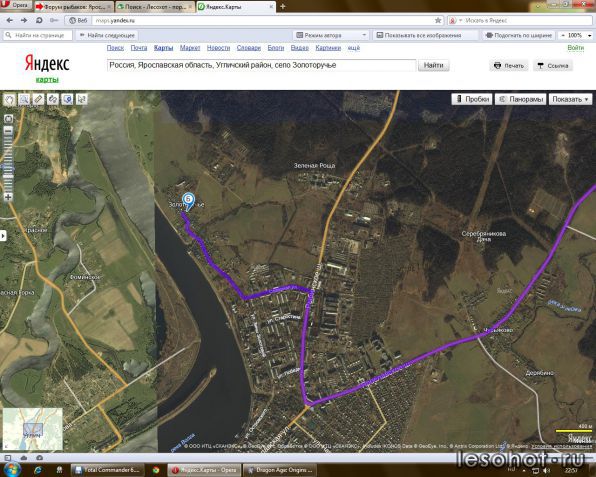Zoom out with the minus button
Image resolution: width=596 pixels, height=477 pixels.
[x=8, y=130]
